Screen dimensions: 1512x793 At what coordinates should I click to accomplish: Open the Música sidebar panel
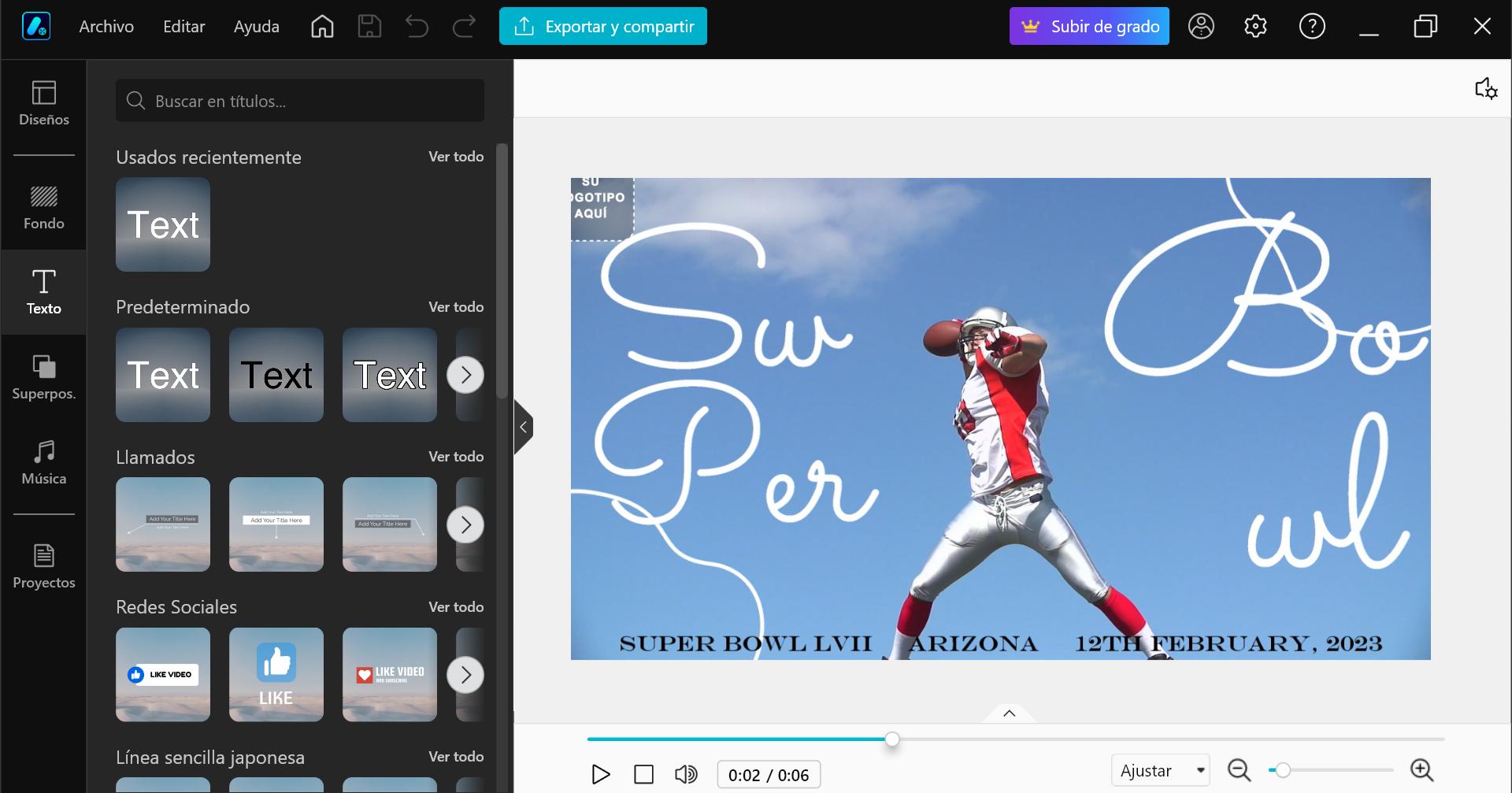click(x=44, y=462)
